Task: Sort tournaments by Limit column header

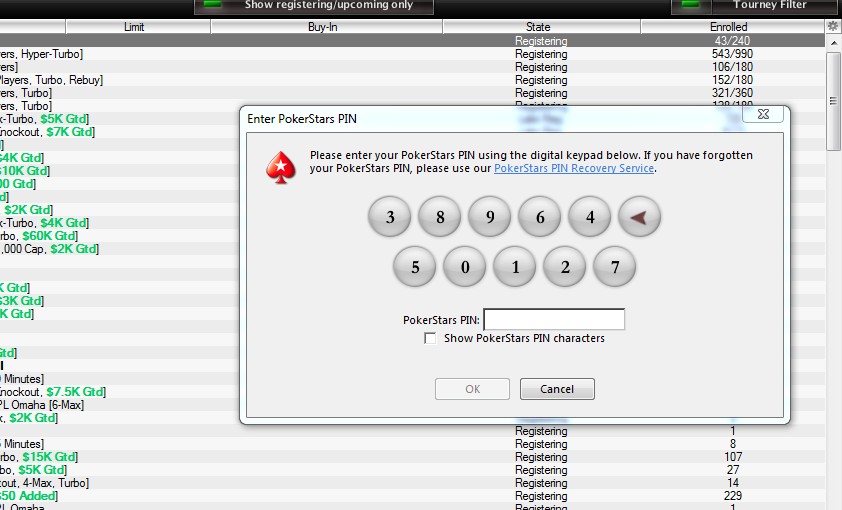Action: (x=138, y=27)
